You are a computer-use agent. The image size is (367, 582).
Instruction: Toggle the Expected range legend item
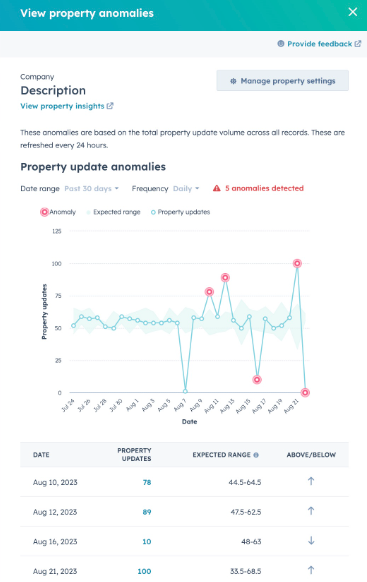113,212
